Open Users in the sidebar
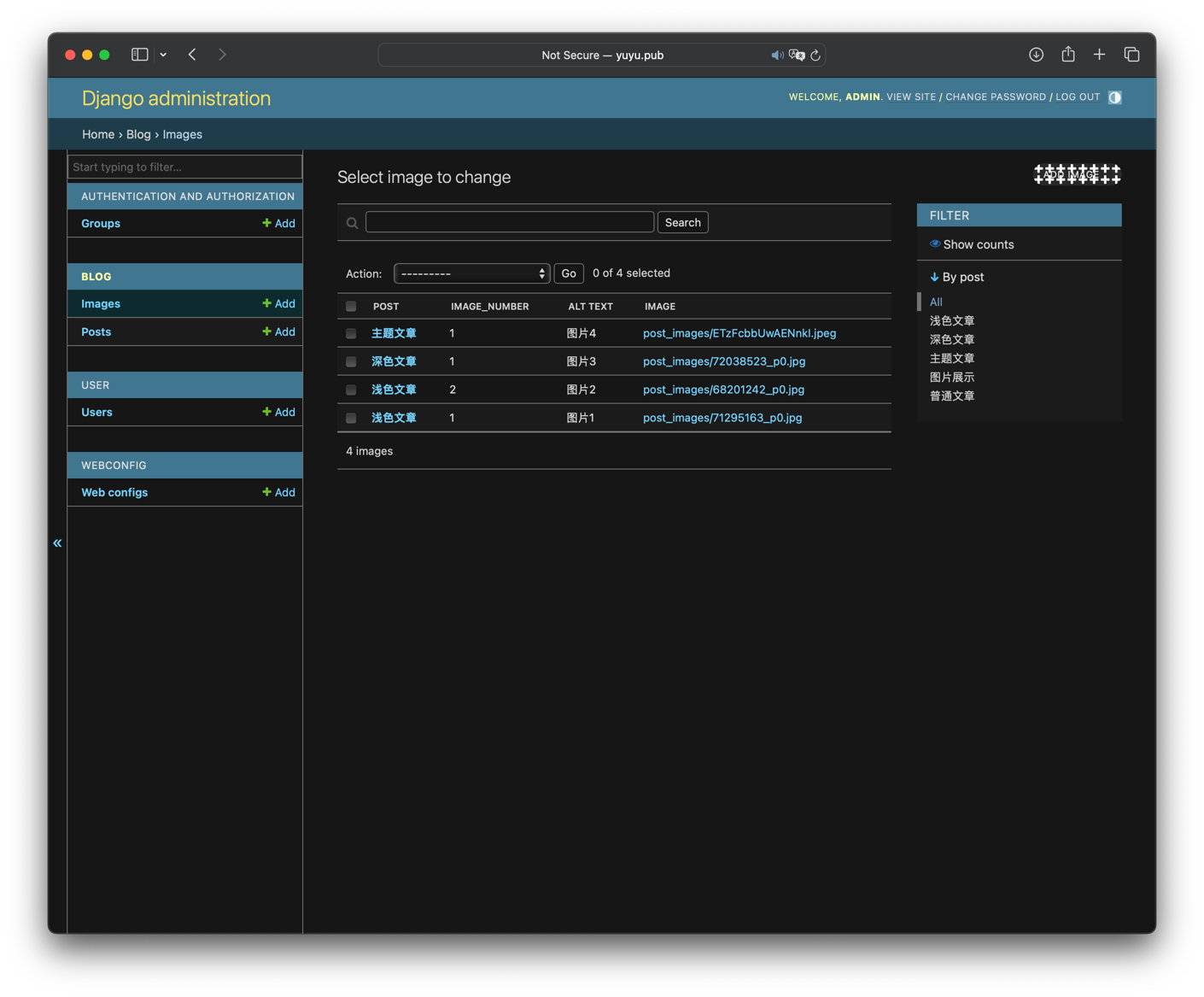The width and height of the screenshot is (1204, 997). tap(96, 413)
